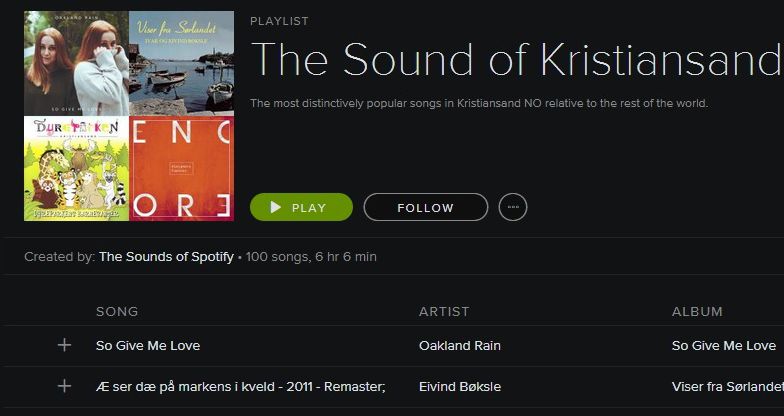Open The Sounds of Spotify creator profile

click(166, 257)
